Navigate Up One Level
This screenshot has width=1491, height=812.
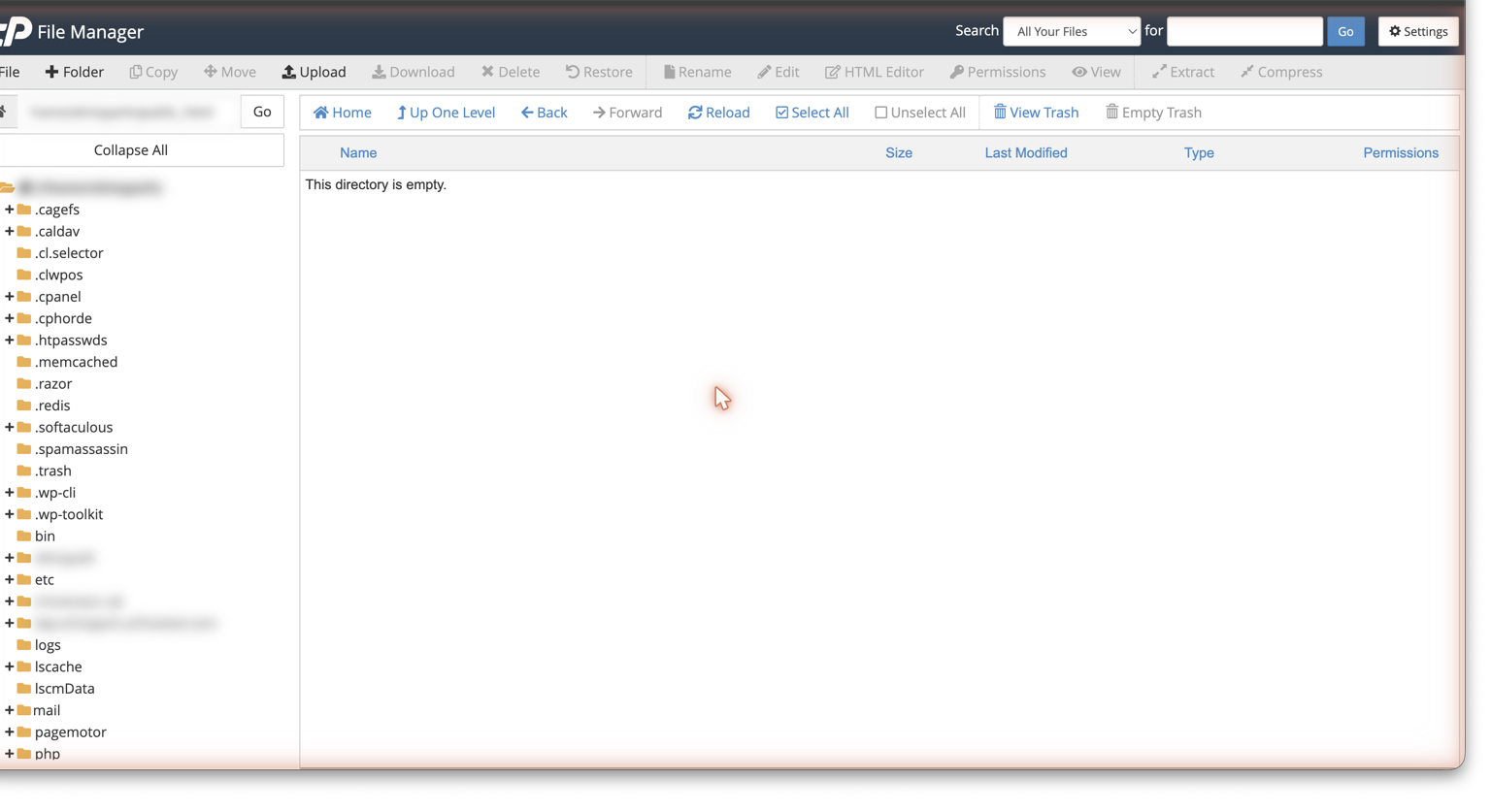coord(446,113)
